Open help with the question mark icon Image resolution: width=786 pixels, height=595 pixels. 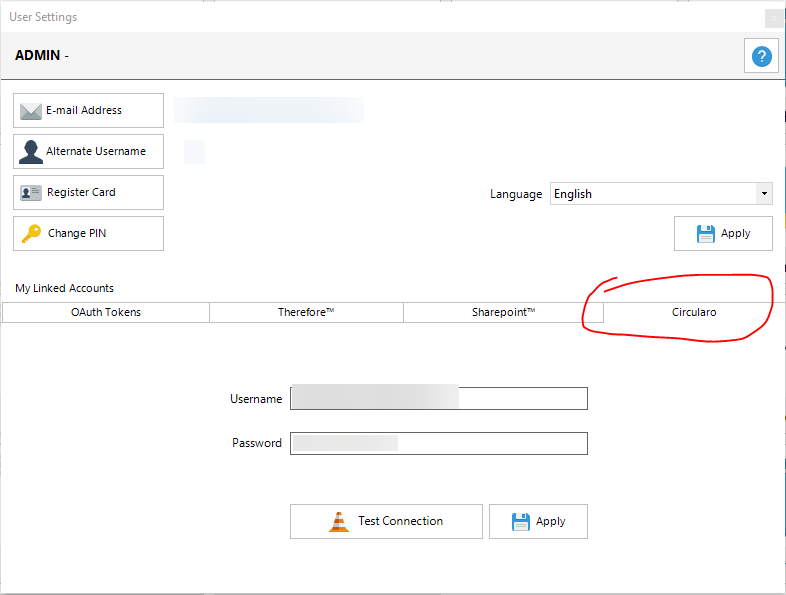761,56
